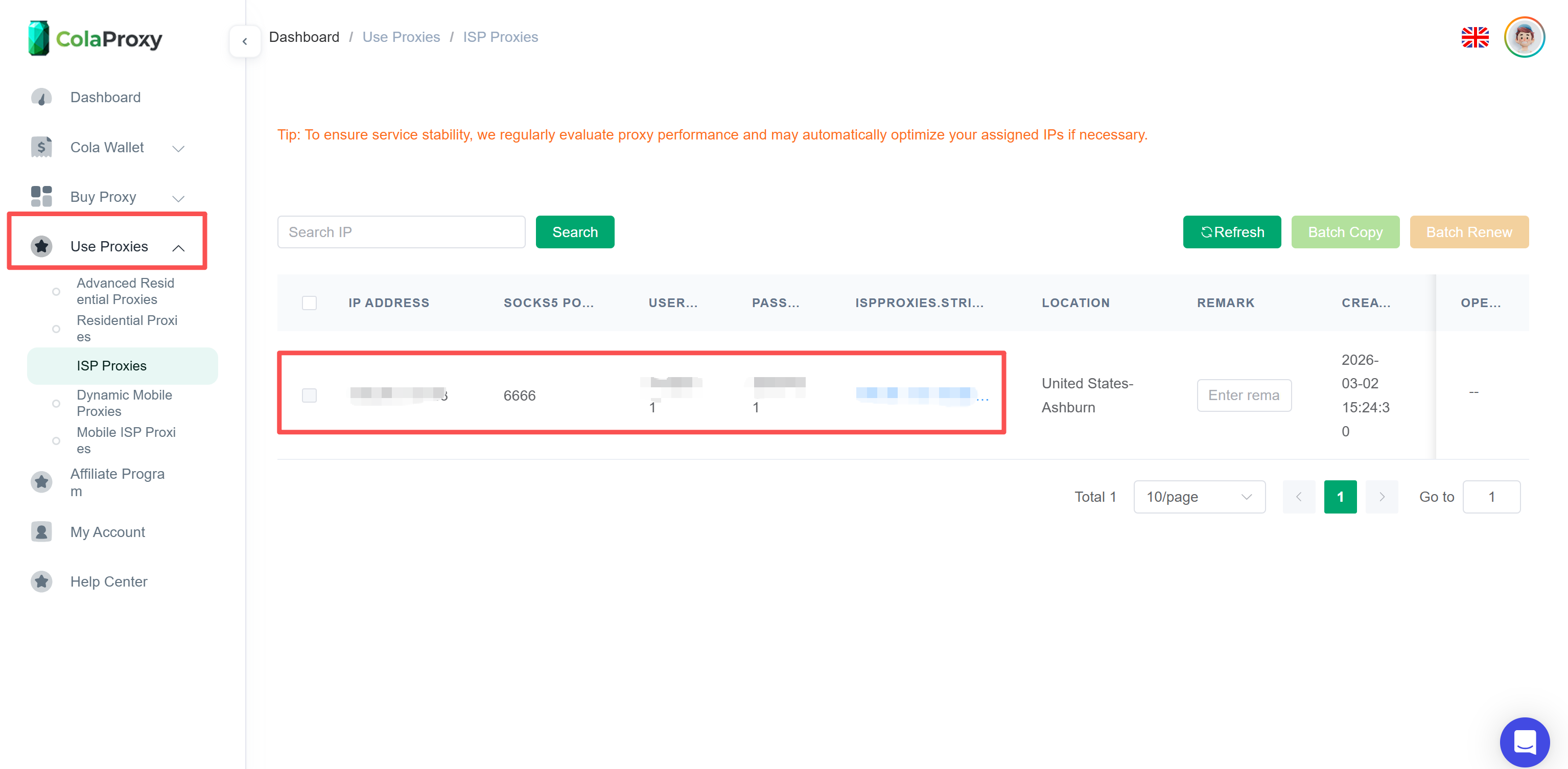The height and width of the screenshot is (769, 1568).
Task: Click the Buy Proxy grid icon
Action: pyautogui.click(x=41, y=197)
